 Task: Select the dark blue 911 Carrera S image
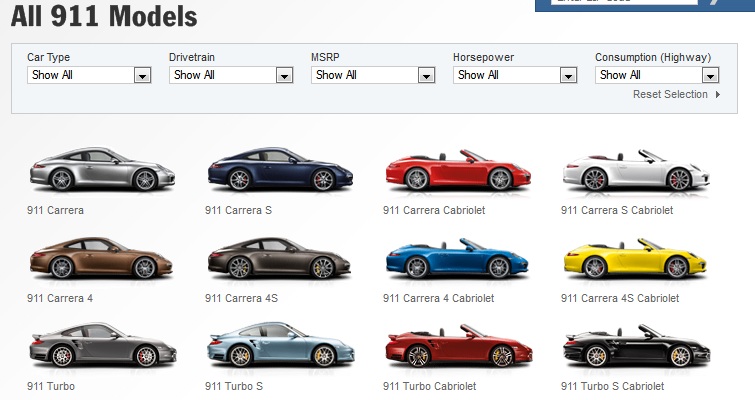pyautogui.click(x=280, y=169)
